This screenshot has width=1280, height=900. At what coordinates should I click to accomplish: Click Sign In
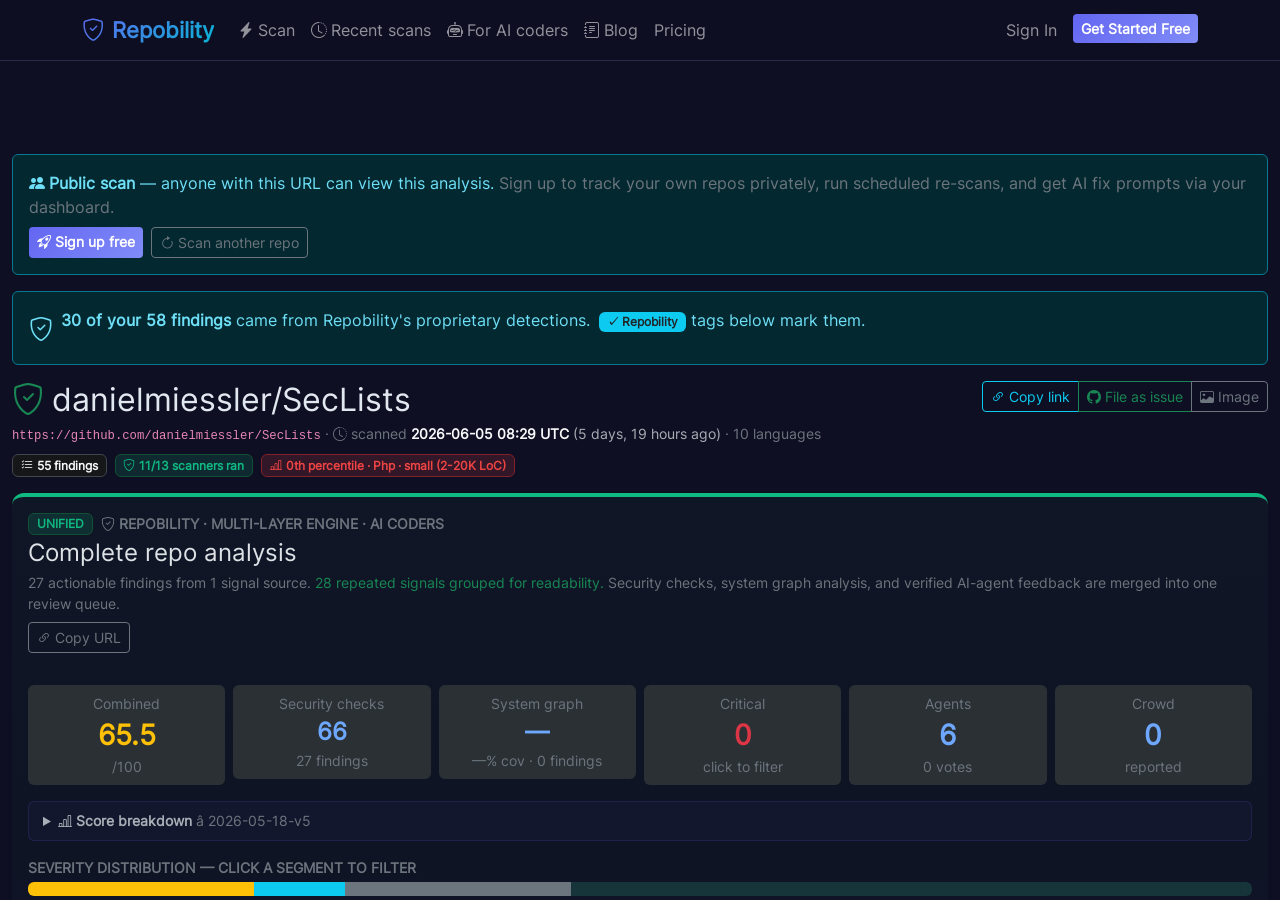click(x=1031, y=30)
